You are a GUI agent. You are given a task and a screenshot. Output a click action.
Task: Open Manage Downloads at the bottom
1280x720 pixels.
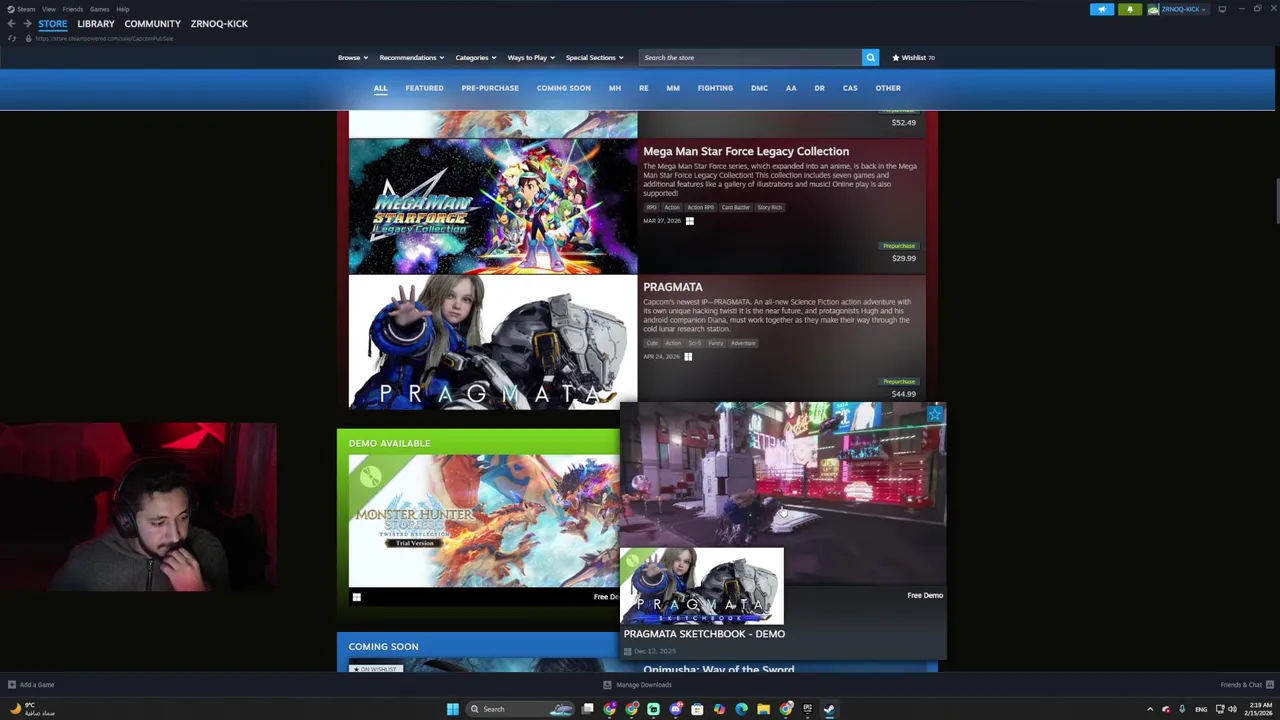click(x=637, y=685)
